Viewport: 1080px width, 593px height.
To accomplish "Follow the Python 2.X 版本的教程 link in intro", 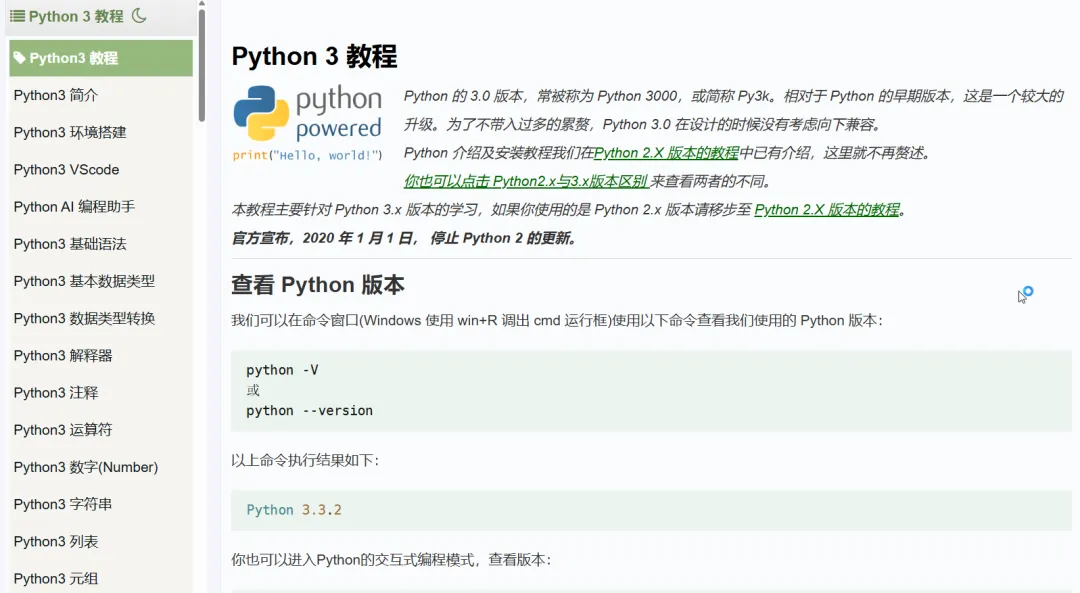I will point(666,153).
